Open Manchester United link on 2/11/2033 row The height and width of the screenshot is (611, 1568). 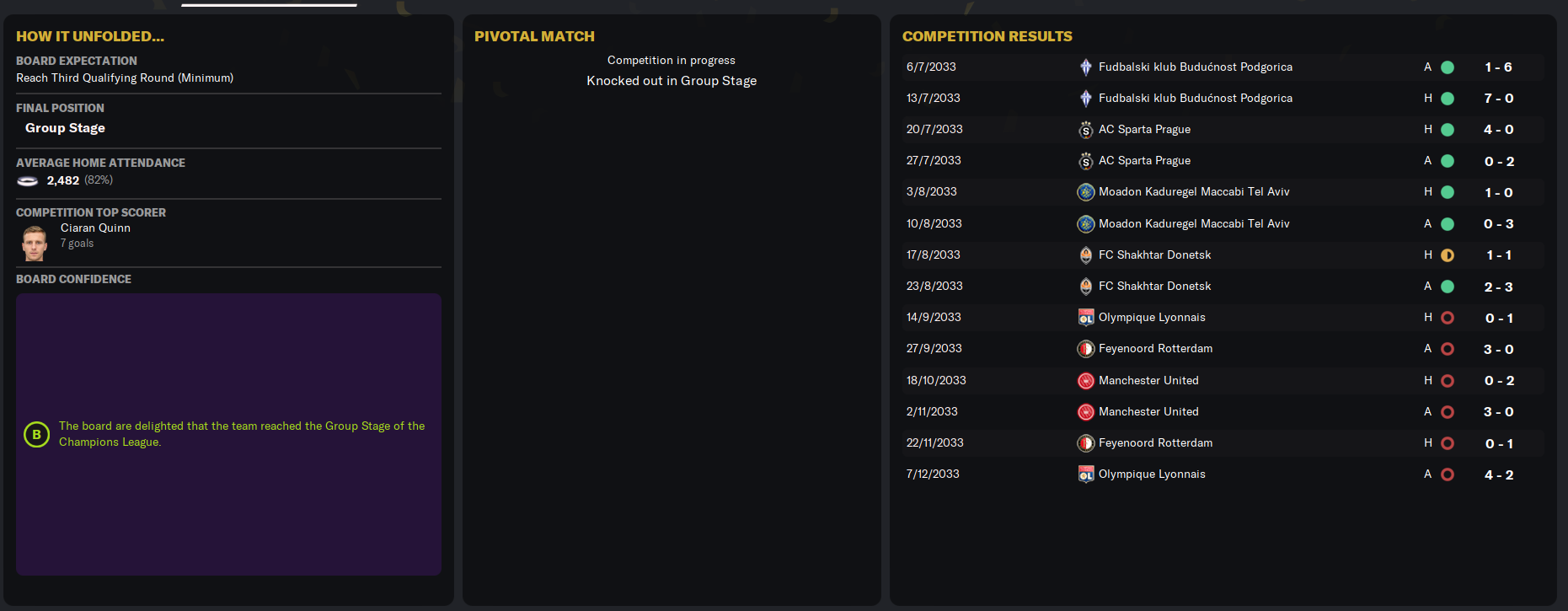(x=1148, y=412)
